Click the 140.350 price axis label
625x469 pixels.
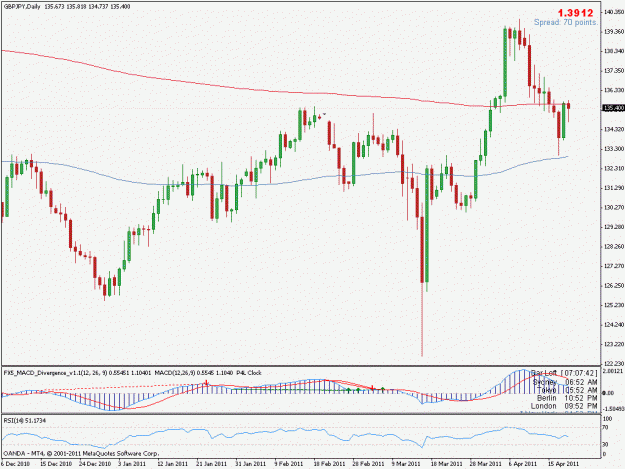614,12
